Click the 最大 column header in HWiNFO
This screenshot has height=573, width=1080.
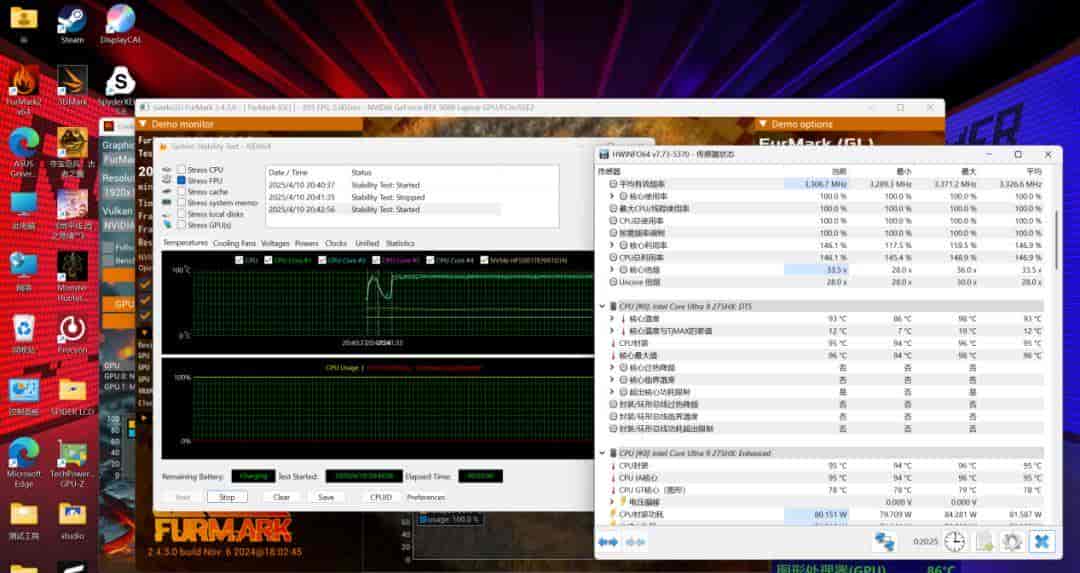click(969, 171)
